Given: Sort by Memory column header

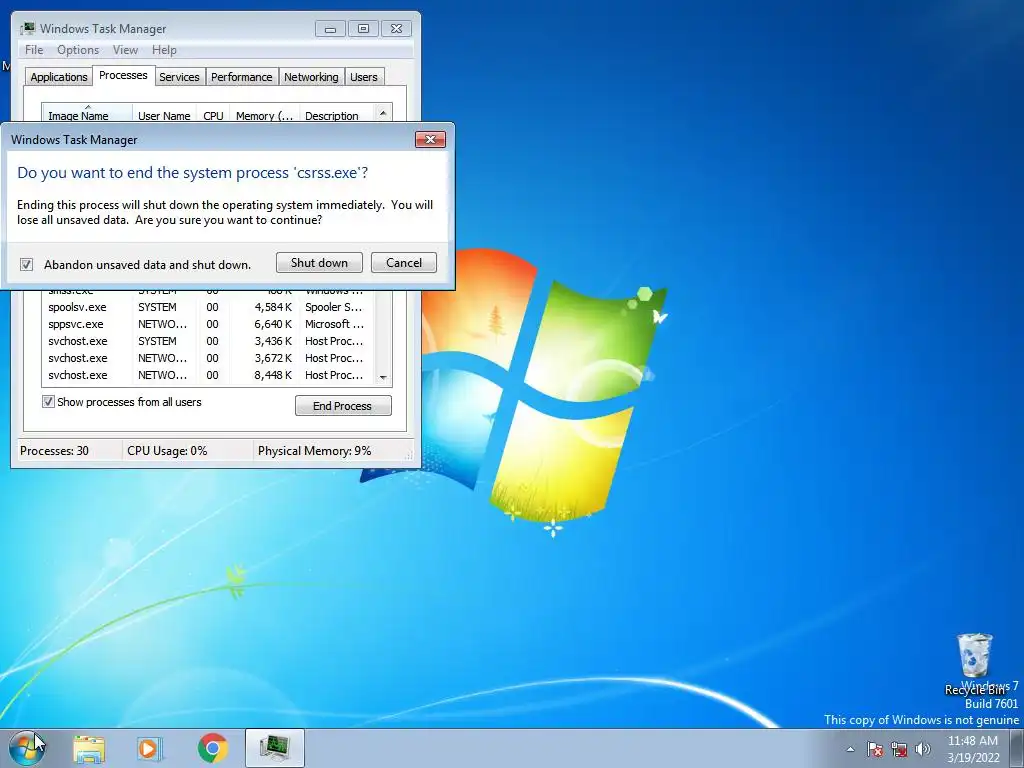Looking at the screenshot, I should [x=264, y=112].
